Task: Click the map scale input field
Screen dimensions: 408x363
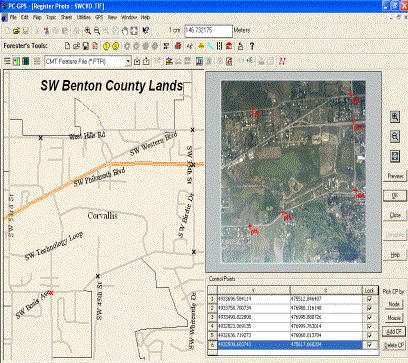Action: [x=208, y=31]
